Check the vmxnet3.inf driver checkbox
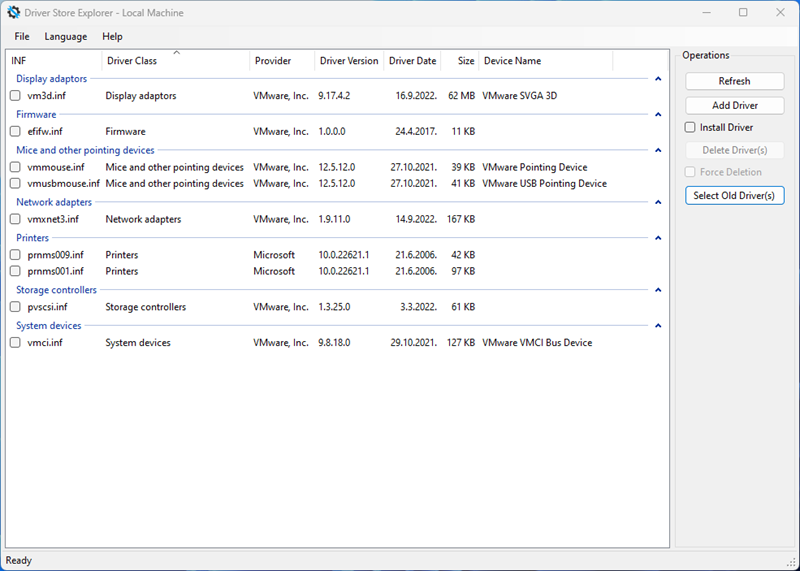This screenshot has width=800, height=571. 15,219
